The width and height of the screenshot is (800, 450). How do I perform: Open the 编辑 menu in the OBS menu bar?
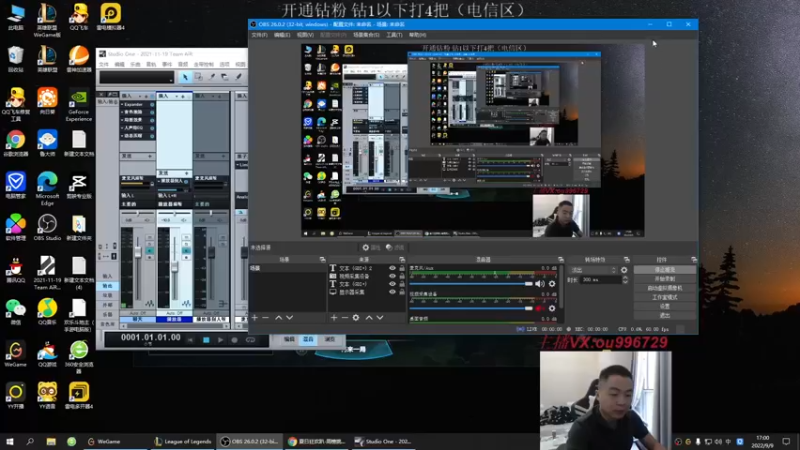click(x=282, y=35)
